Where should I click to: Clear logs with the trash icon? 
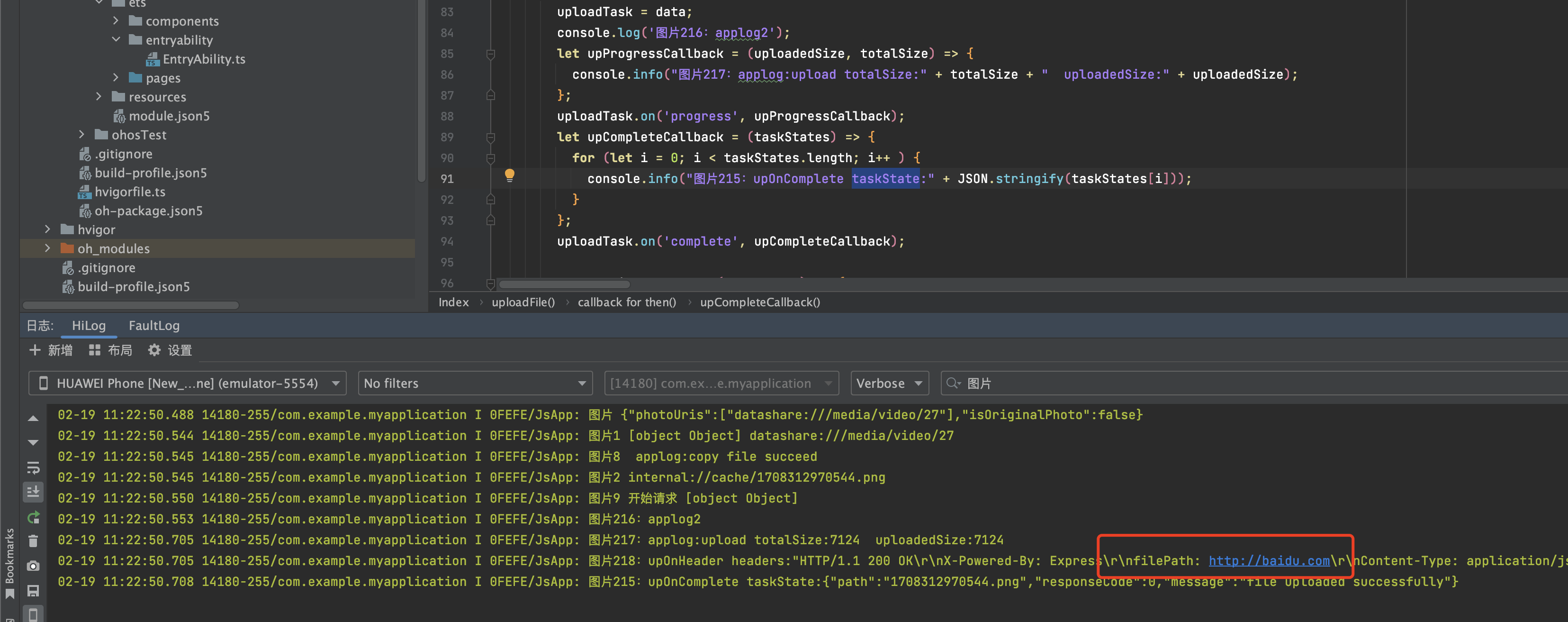point(34,541)
